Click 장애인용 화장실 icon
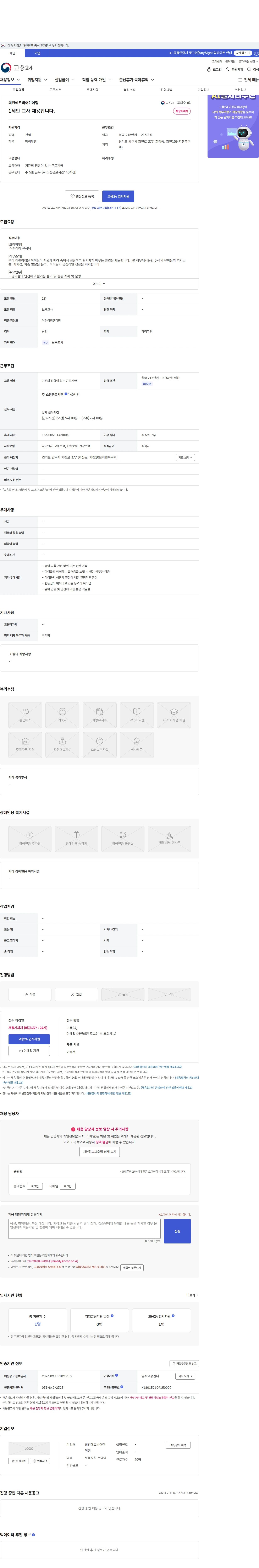 point(123,839)
